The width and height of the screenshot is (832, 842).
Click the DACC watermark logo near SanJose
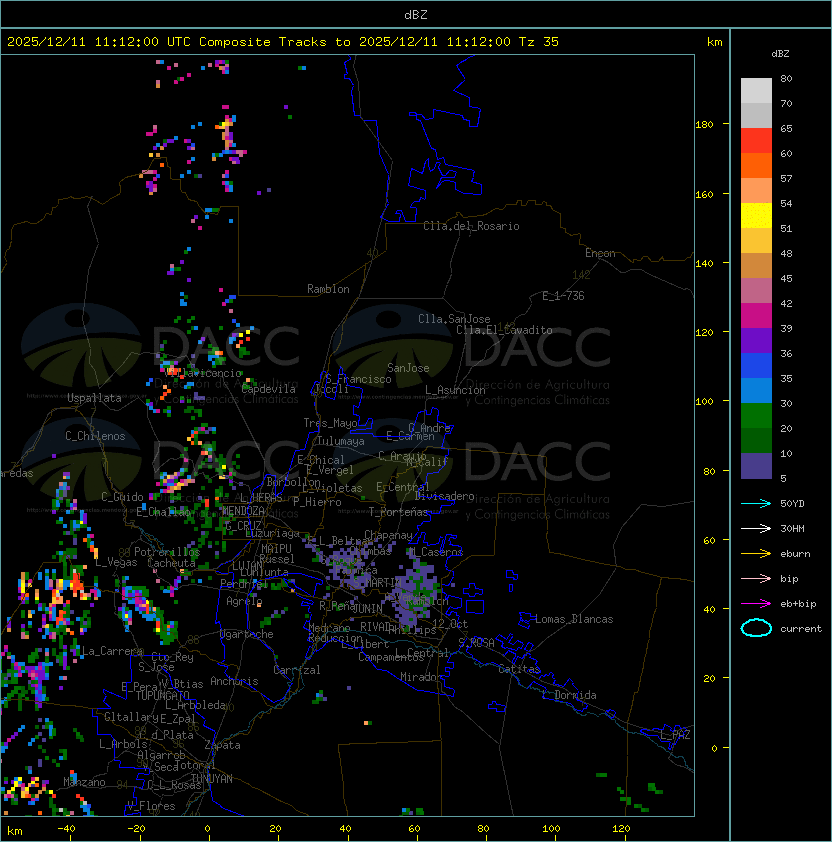click(x=470, y=348)
